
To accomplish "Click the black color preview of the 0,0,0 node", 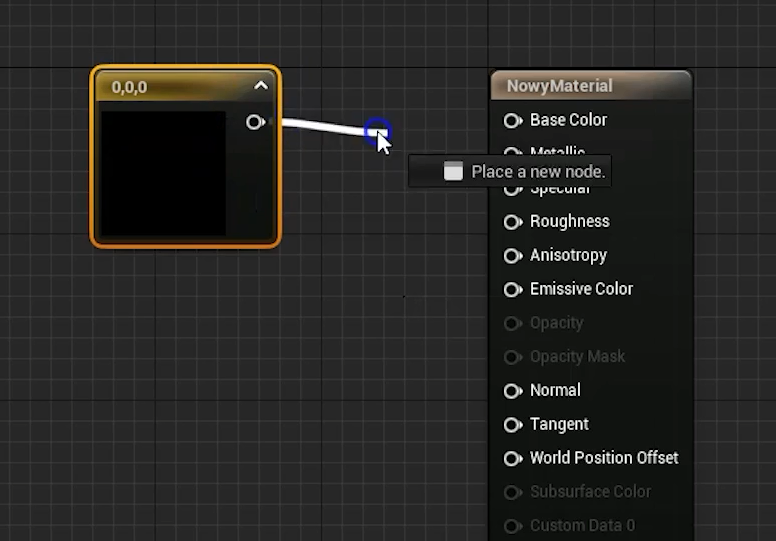I will click(163, 173).
